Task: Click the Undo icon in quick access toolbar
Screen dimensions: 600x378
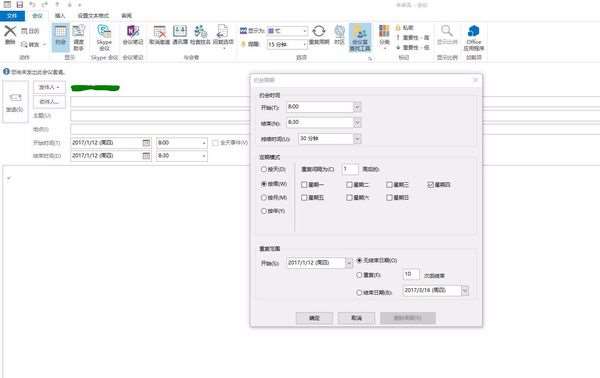Action: coord(32,5)
